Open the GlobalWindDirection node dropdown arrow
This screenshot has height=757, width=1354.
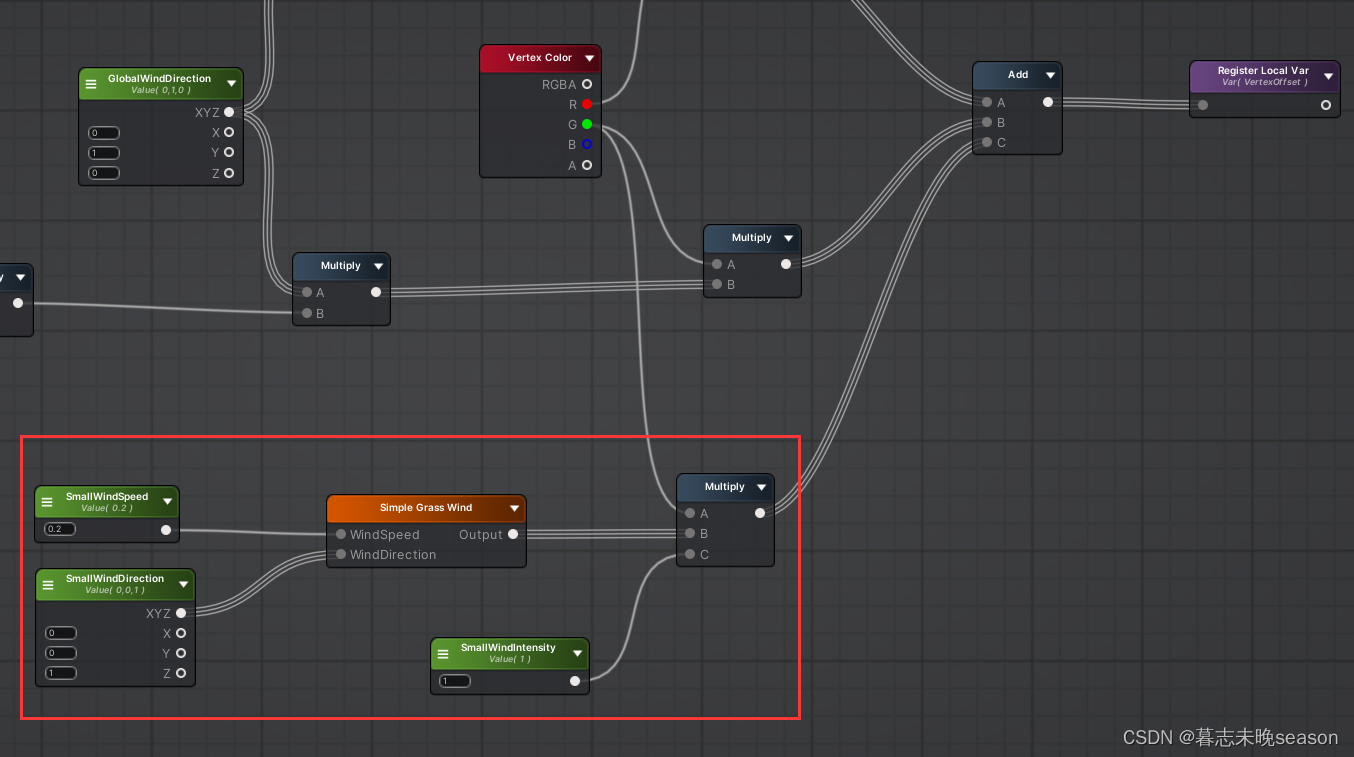[x=232, y=84]
